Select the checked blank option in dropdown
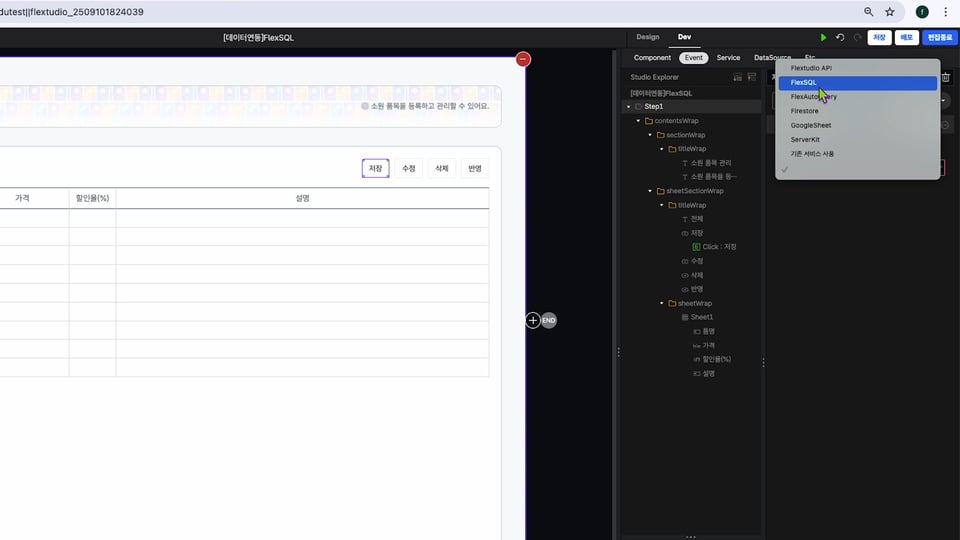Image resolution: width=960 pixels, height=540 pixels. click(857, 170)
